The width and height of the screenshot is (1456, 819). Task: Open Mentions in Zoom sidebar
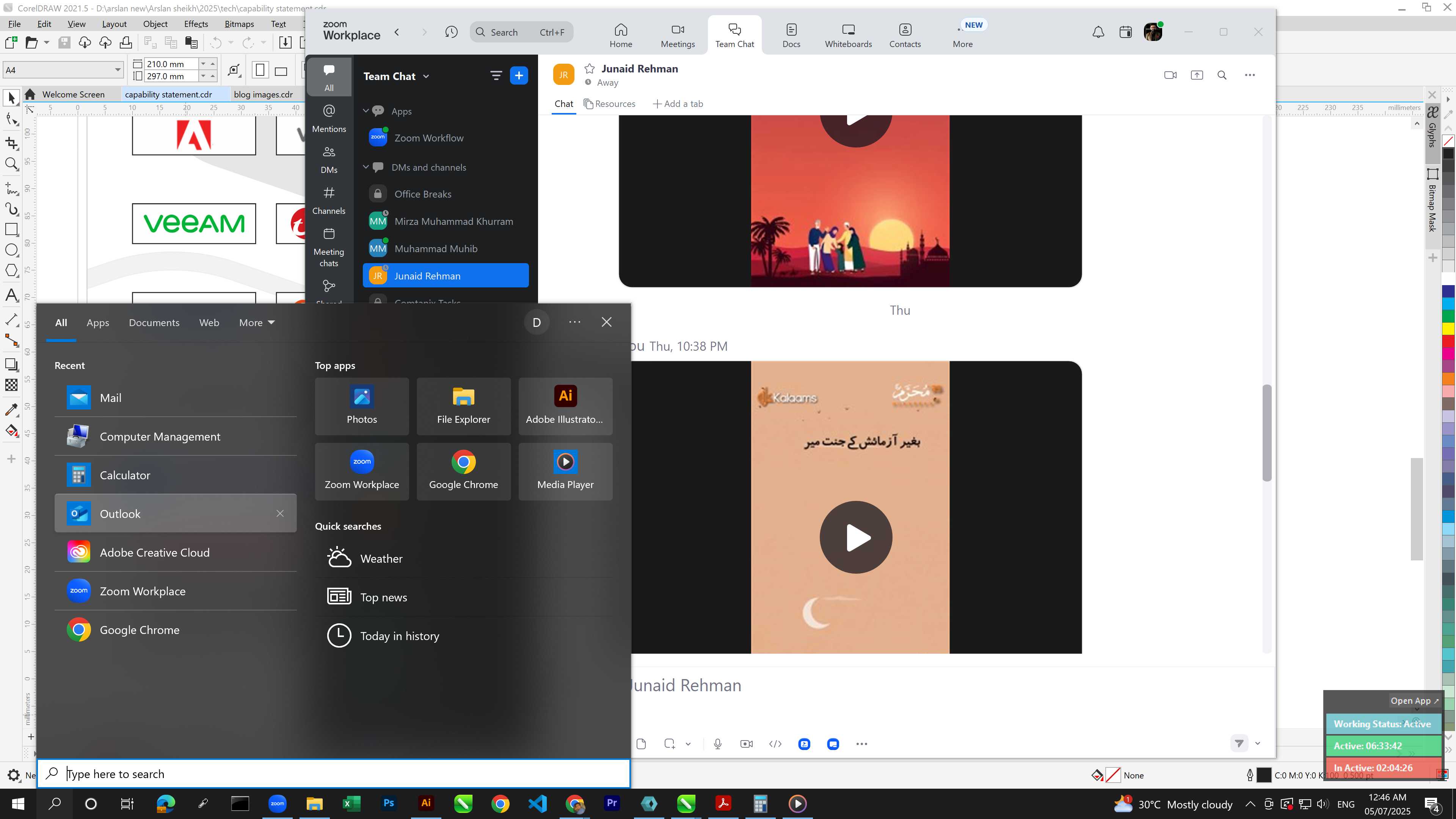(329, 119)
